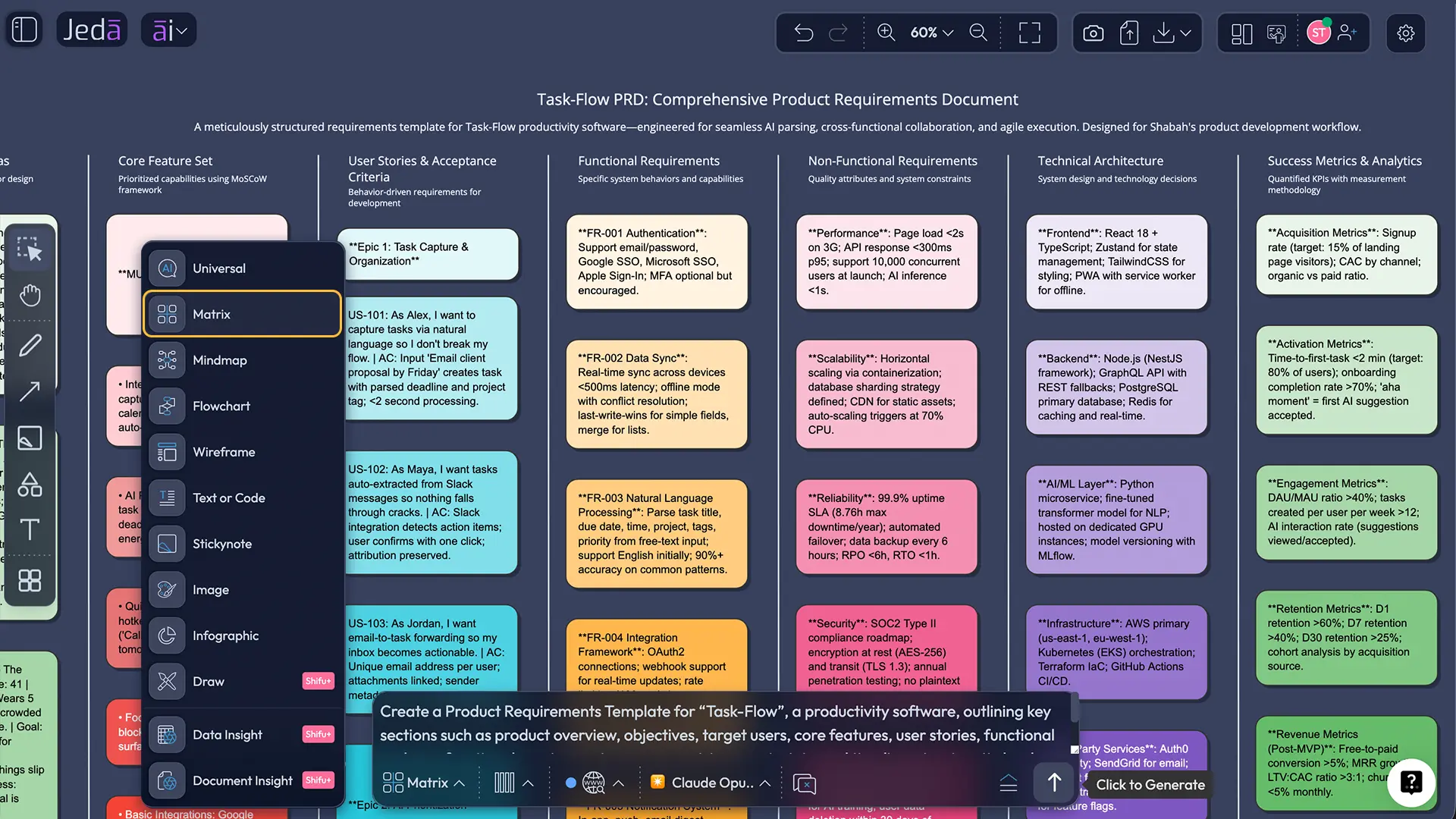This screenshot has width=1456, height=819.
Task: Clear the conversation with the chat-x icon
Action: pos(804,783)
